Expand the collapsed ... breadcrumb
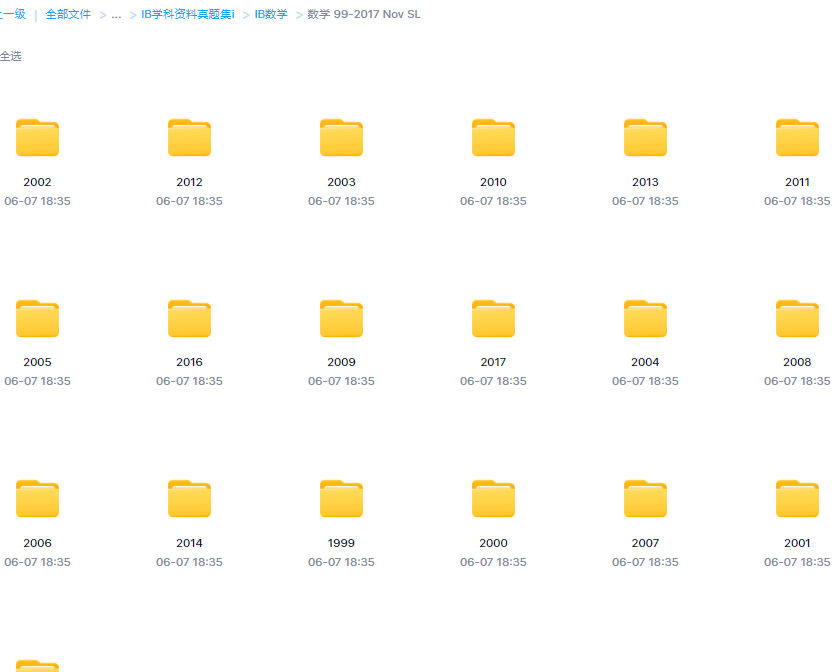The width and height of the screenshot is (837, 672). (116, 14)
